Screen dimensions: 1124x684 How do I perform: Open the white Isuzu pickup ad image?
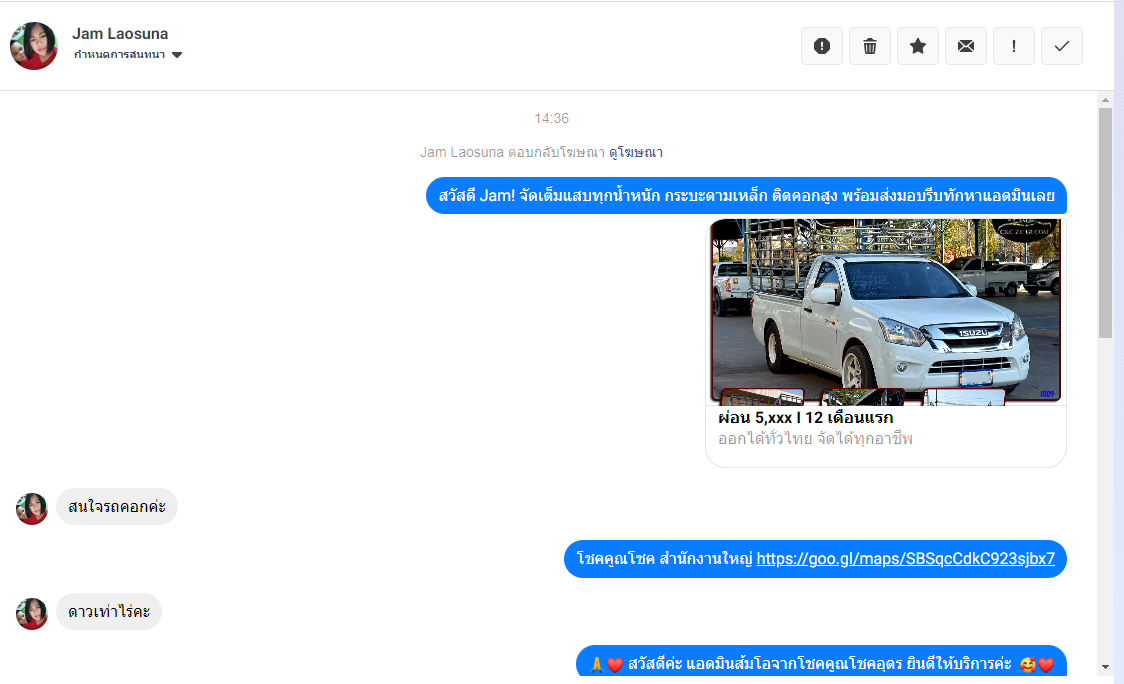(x=886, y=311)
